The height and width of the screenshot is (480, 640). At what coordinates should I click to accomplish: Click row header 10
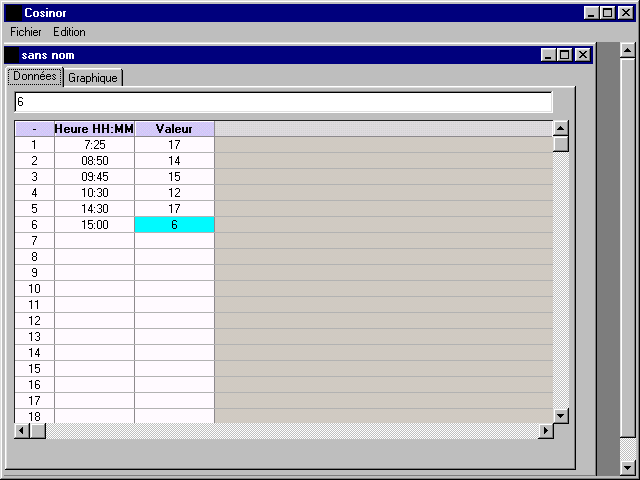point(34,289)
